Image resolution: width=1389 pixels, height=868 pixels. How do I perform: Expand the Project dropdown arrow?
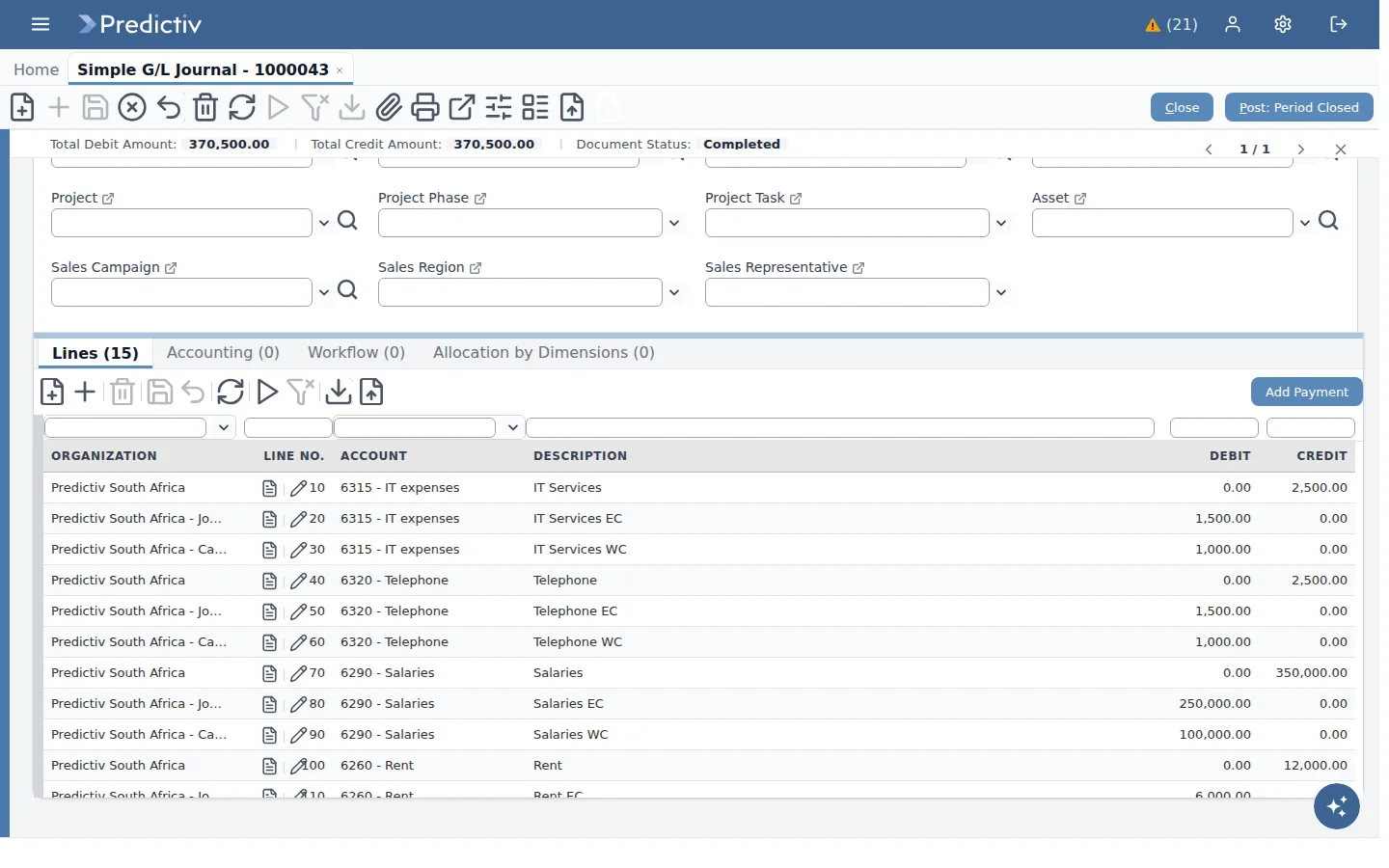pyautogui.click(x=324, y=223)
